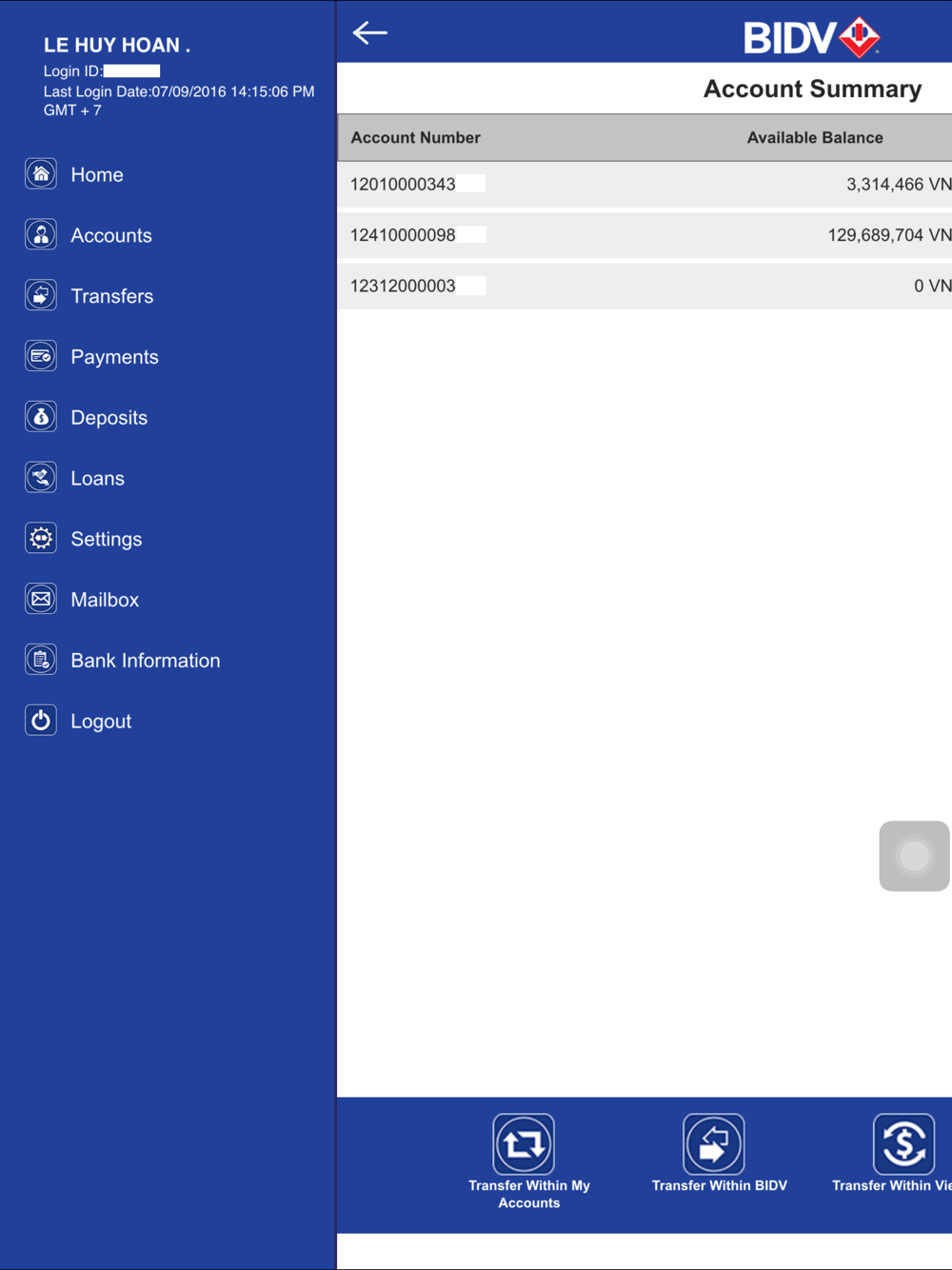The height and width of the screenshot is (1270, 952).
Task: Open the Deposits menu item
Action: [x=109, y=418]
